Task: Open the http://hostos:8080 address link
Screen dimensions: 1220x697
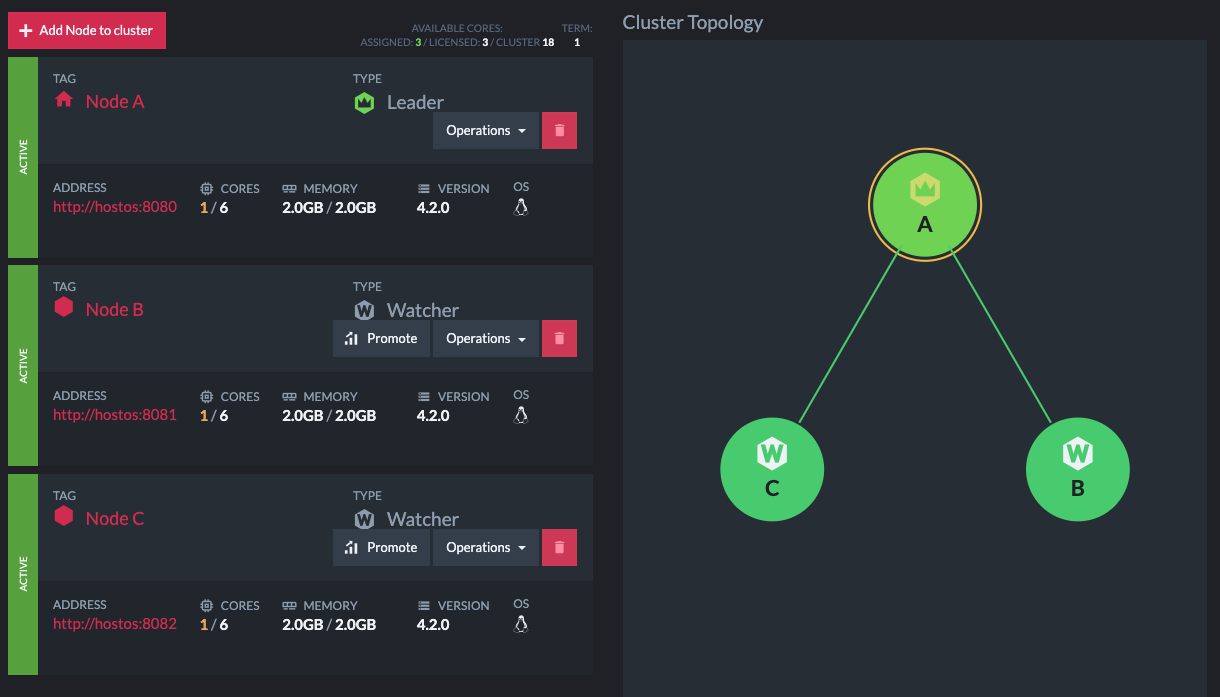Action: [115, 207]
